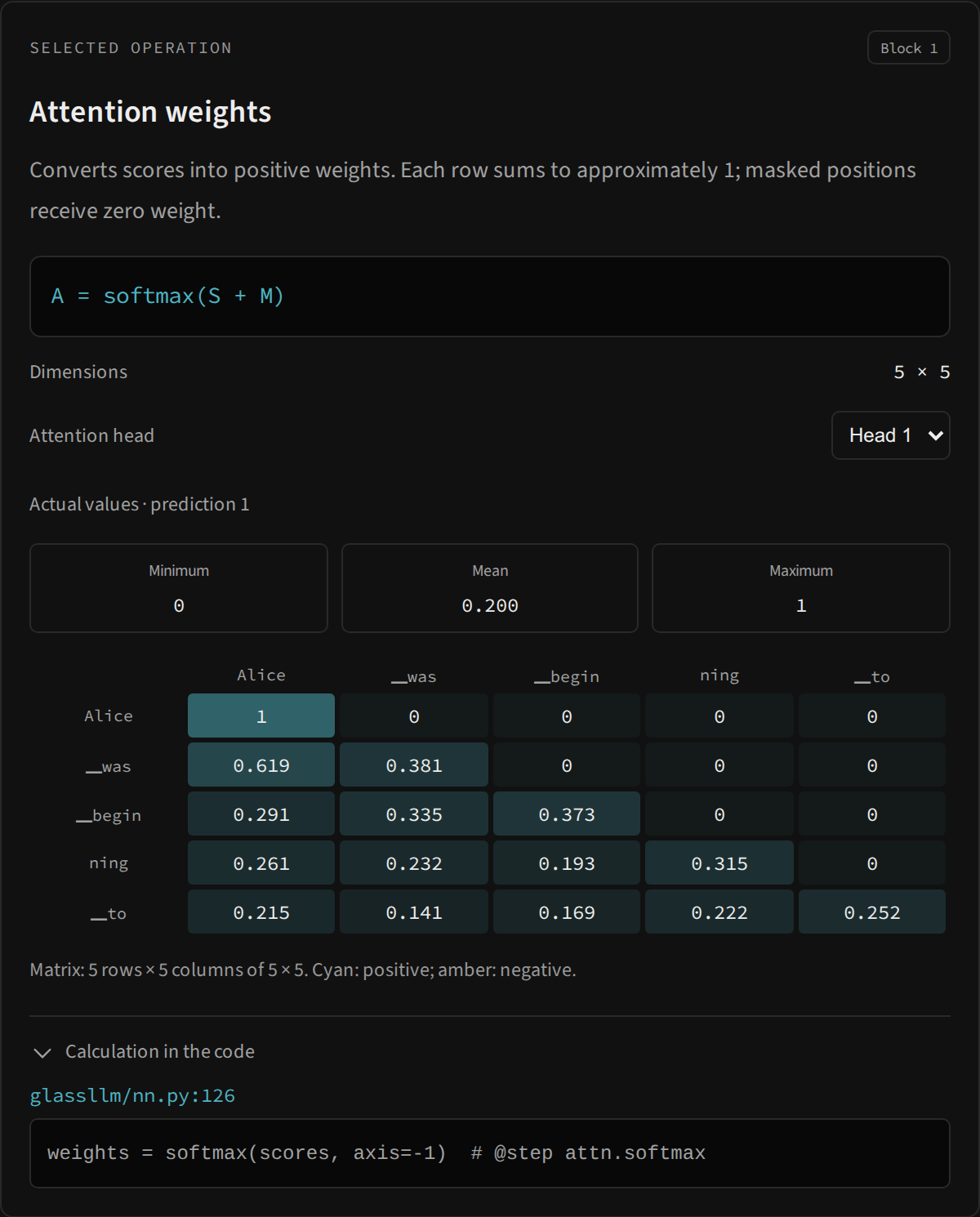The width and height of the screenshot is (980, 1217).
Task: Click the SELECTED OPERATION label
Action: pos(131,48)
